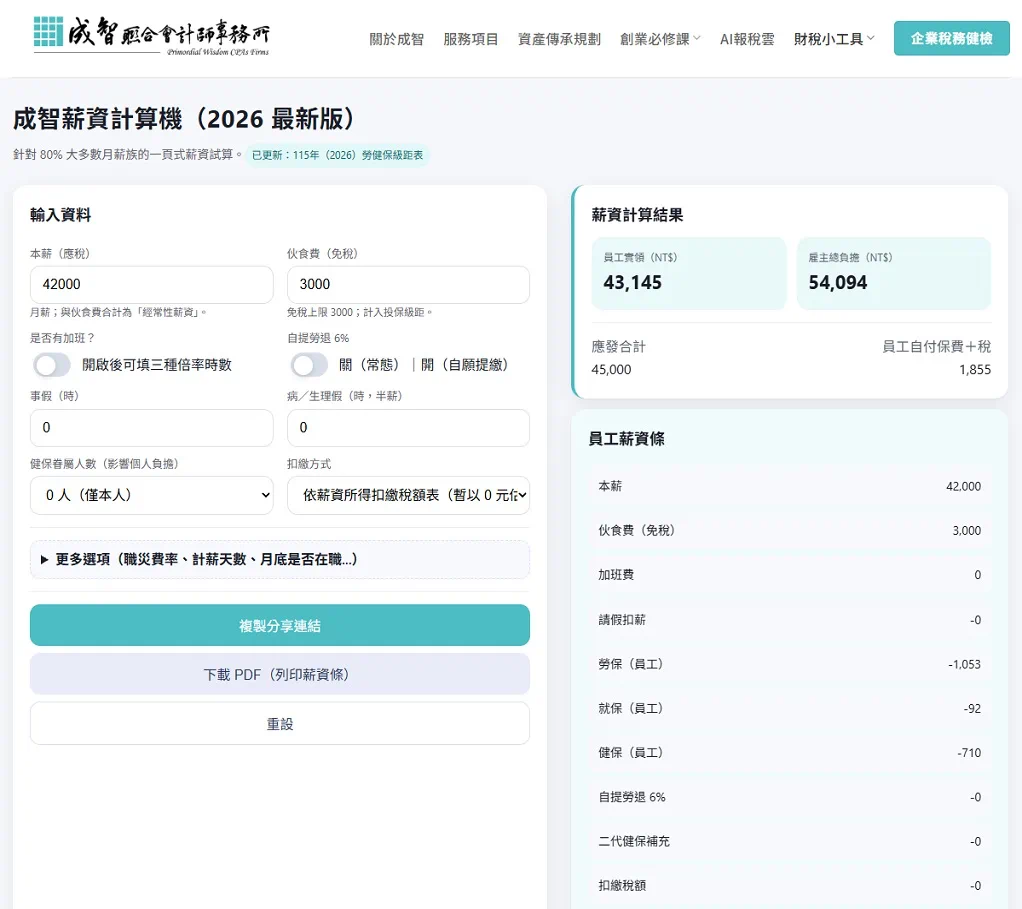Screen dimensions: 1022x909
Task: Click the 本薪 (應稅) input field
Action: 151,284
